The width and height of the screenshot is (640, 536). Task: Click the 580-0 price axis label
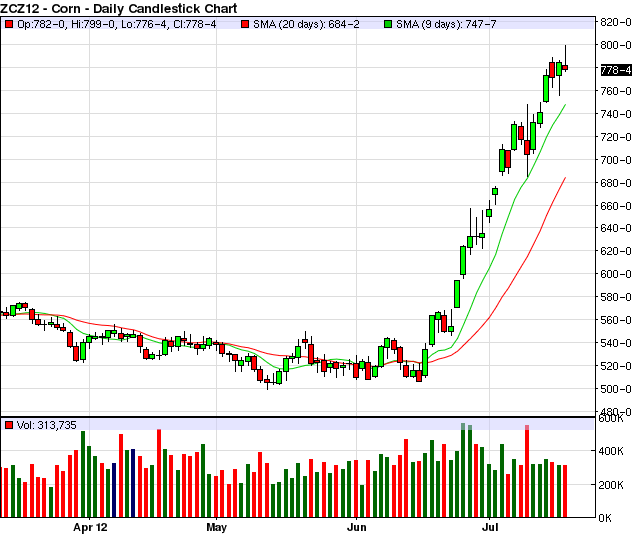point(616,297)
